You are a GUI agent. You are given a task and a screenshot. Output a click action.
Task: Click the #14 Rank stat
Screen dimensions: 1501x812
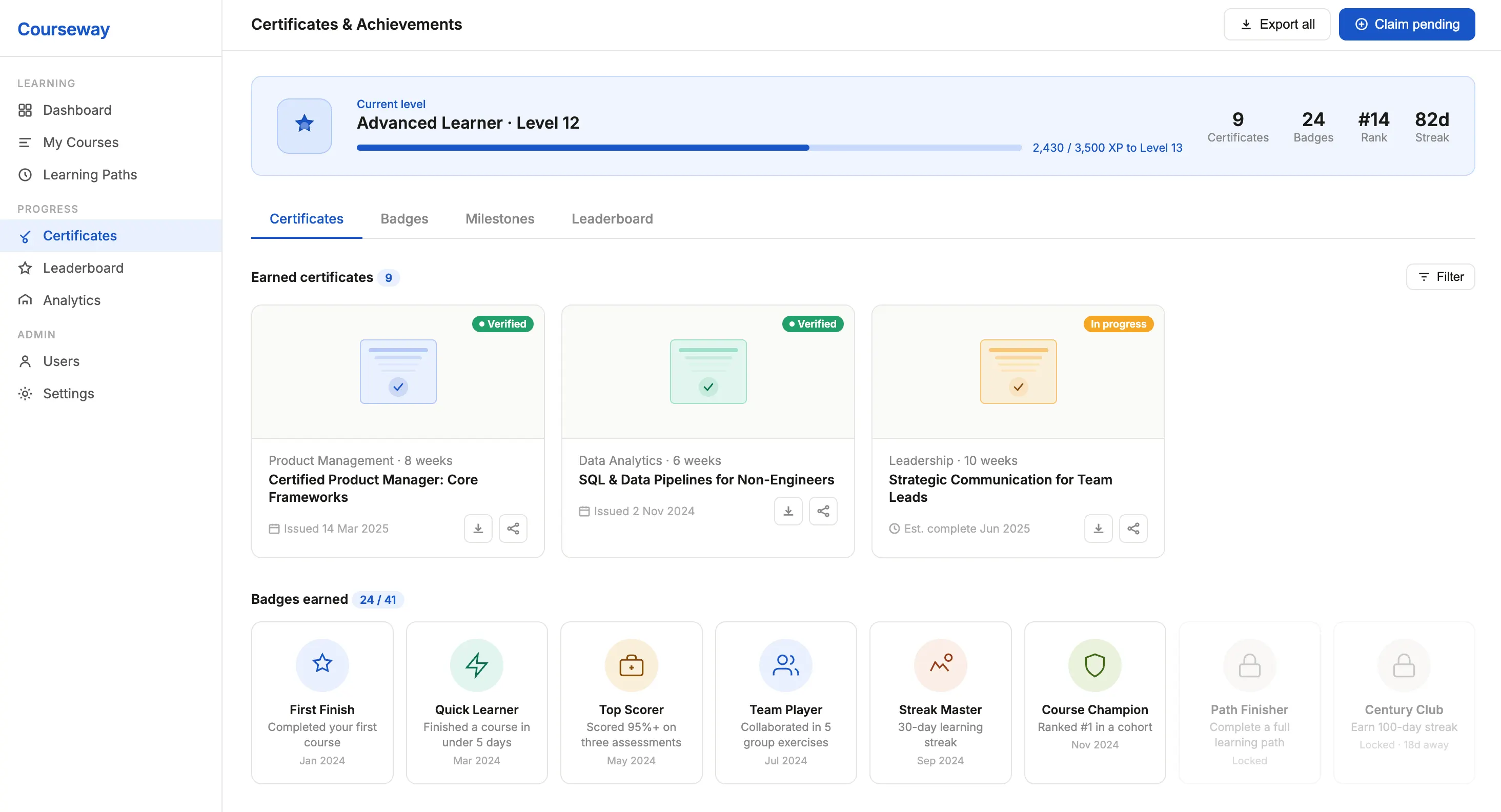1373,126
